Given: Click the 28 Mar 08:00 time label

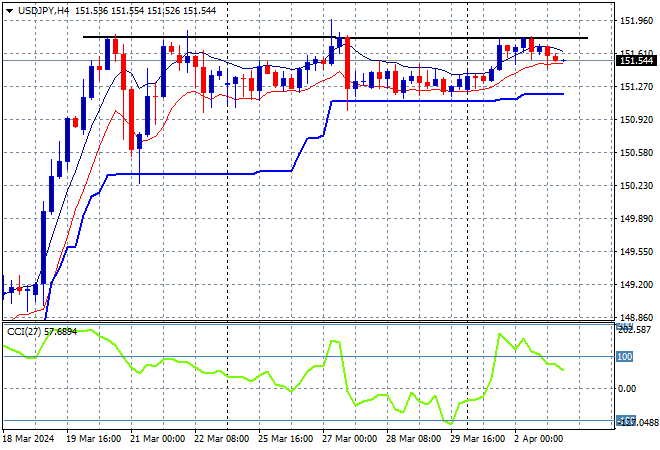Looking at the screenshot, I should point(413,439).
